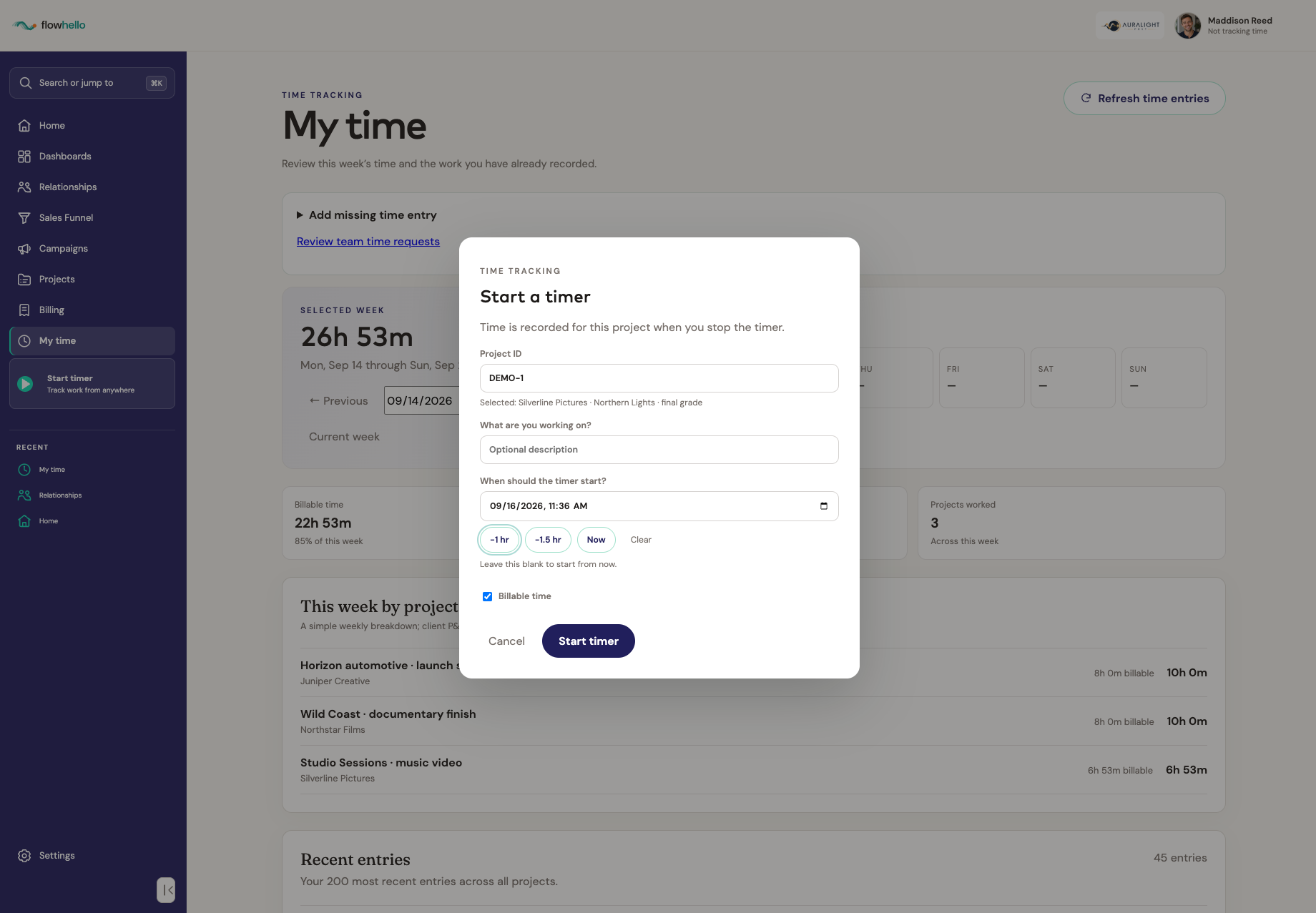Image resolution: width=1316 pixels, height=913 pixels.
Task: Jump to the Current week
Action: 344,437
